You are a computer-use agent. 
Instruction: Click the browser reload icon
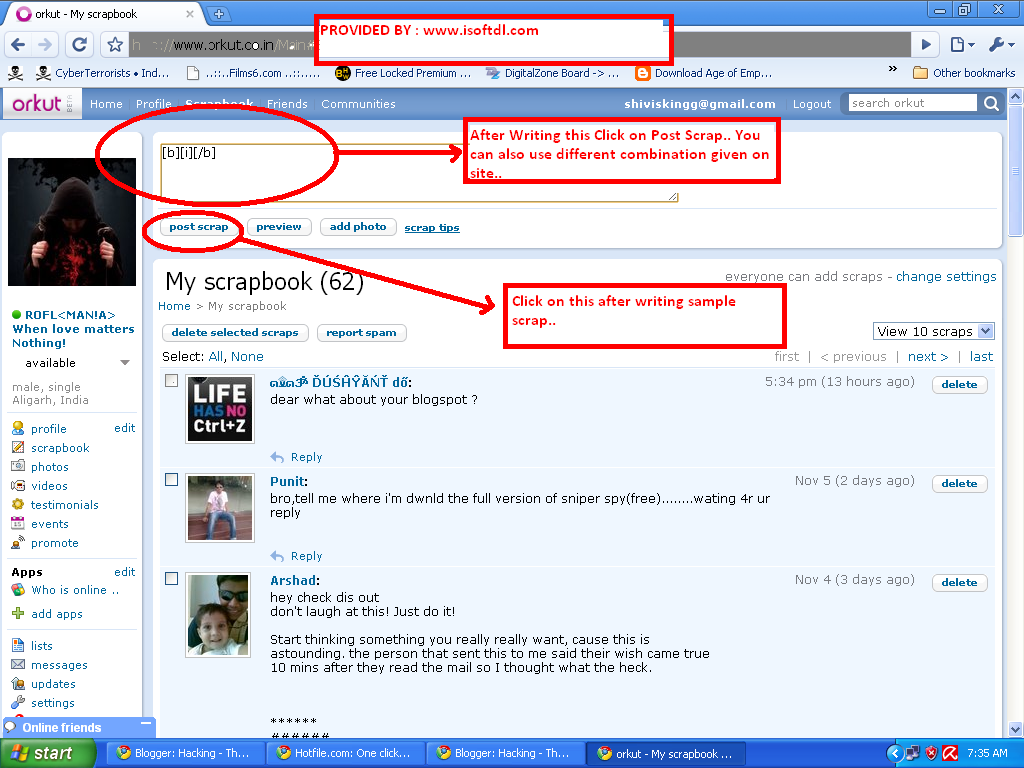(79, 43)
